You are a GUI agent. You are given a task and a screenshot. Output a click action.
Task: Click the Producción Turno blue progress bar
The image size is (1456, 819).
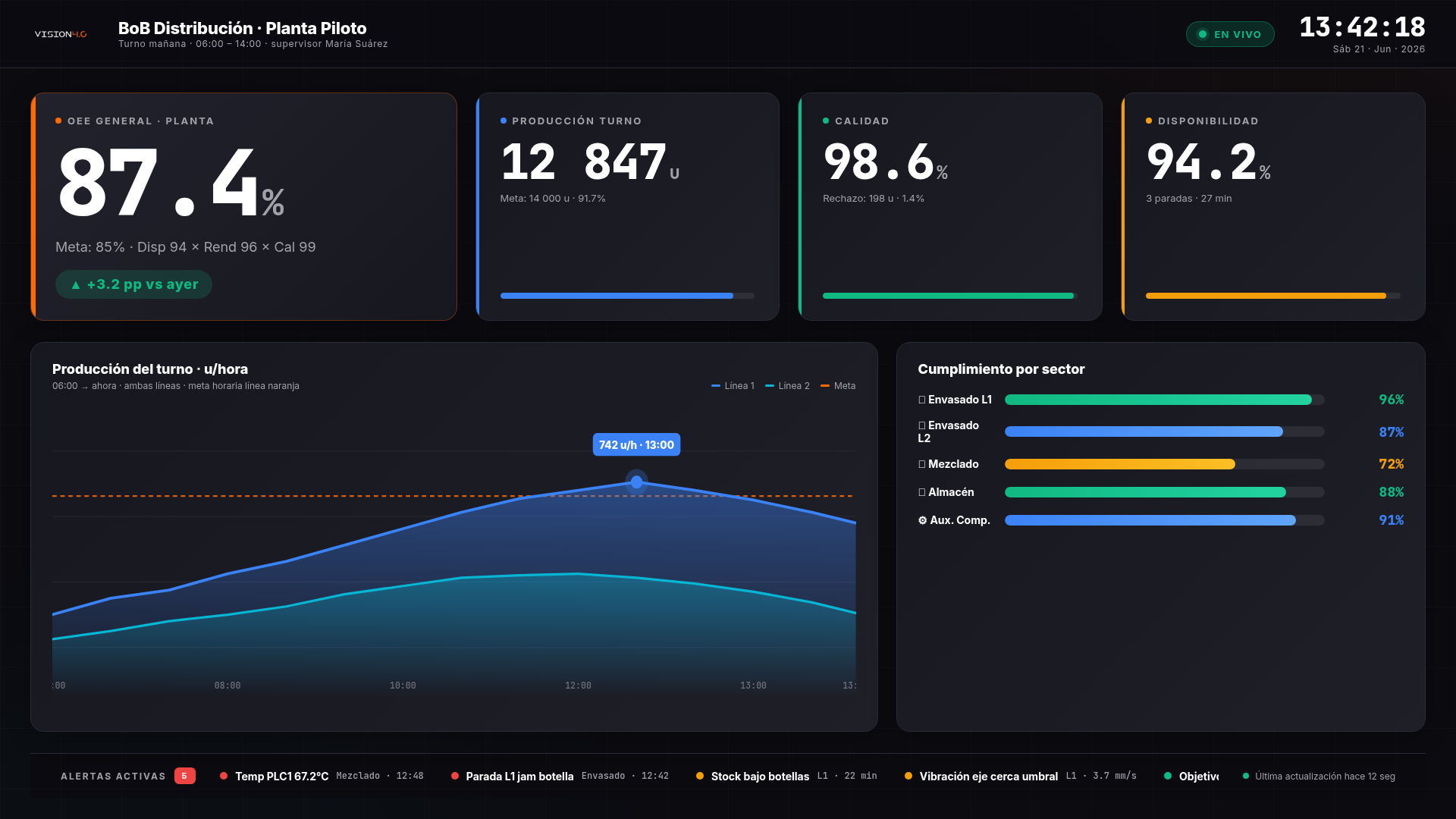click(x=627, y=296)
